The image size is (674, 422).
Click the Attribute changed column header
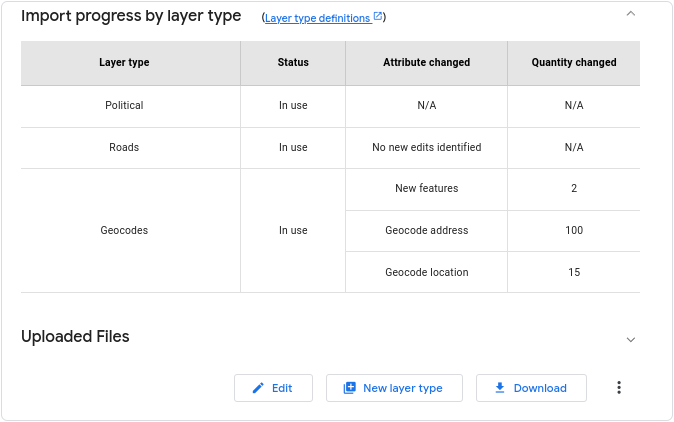click(426, 62)
